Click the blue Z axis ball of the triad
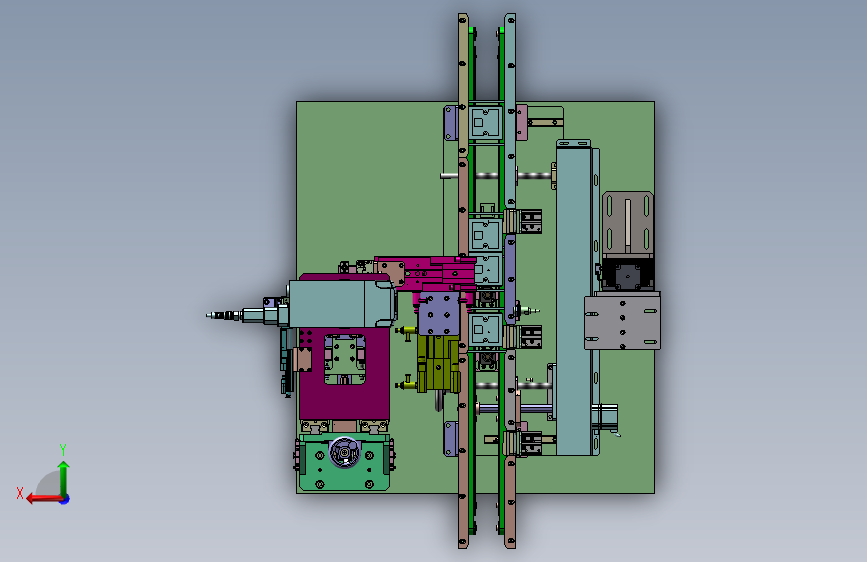 click(65, 499)
